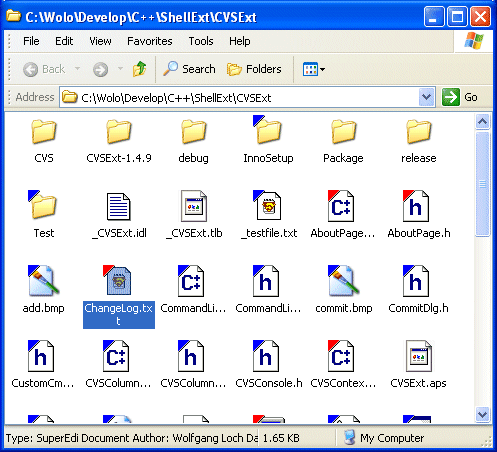The height and width of the screenshot is (452, 497).
Task: Open the File menu
Action: 31,41
